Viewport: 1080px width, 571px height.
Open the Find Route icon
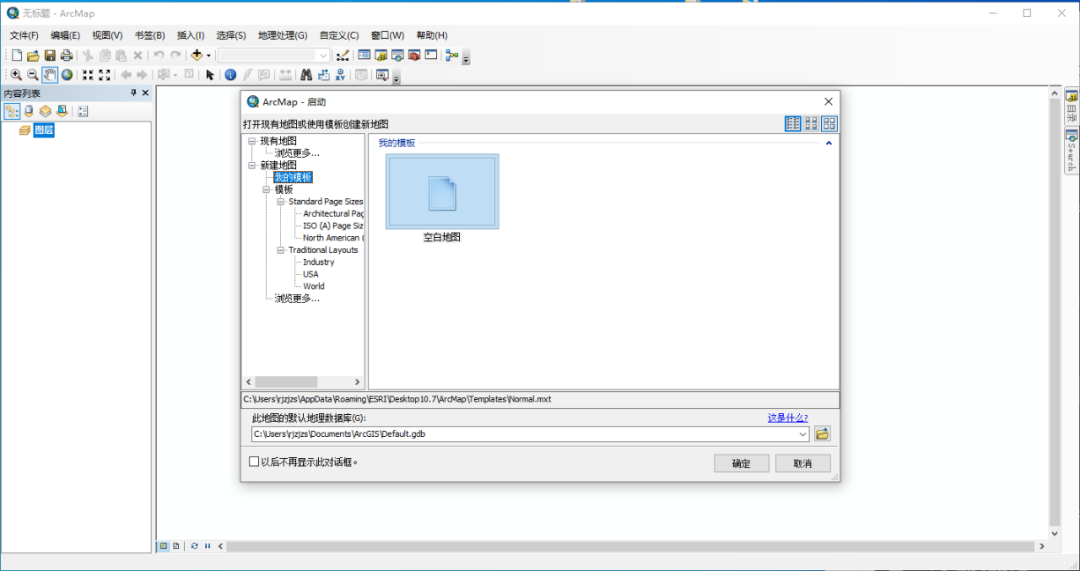[324, 74]
